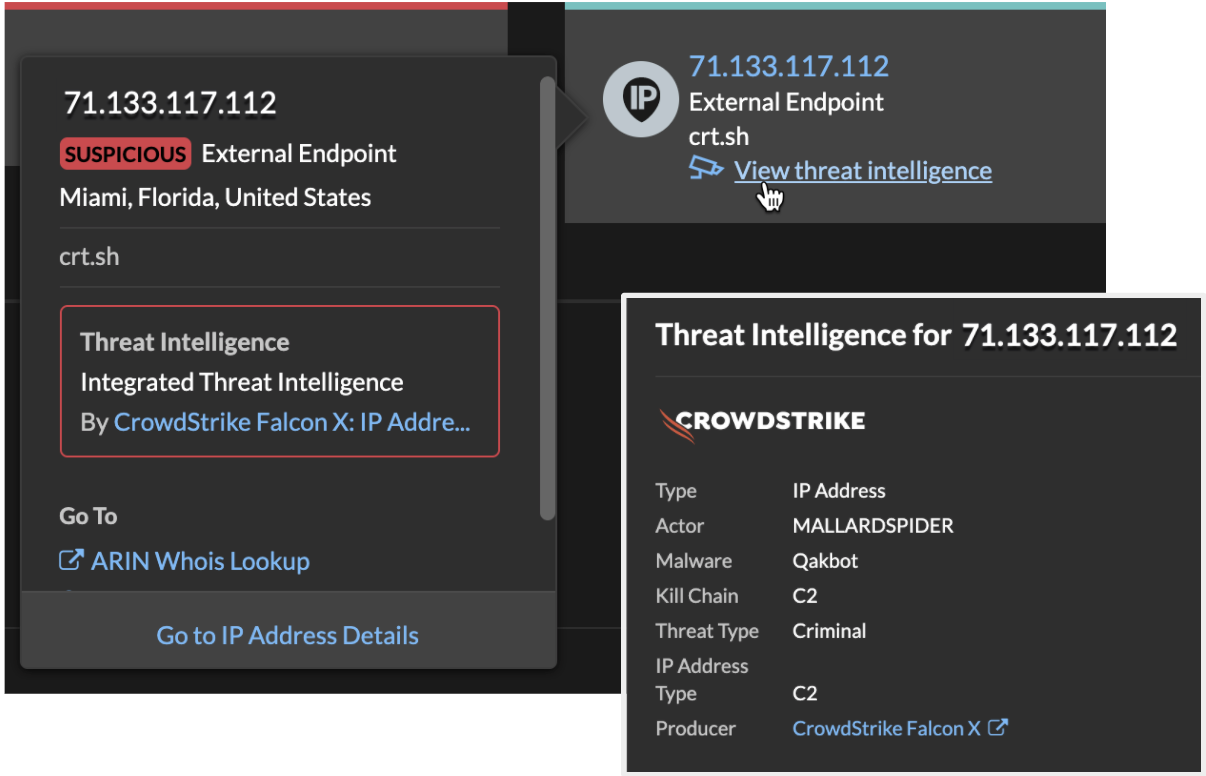The image size is (1206, 776).
Task: Click the popup's vertical scrollbar
Action: tap(547, 298)
